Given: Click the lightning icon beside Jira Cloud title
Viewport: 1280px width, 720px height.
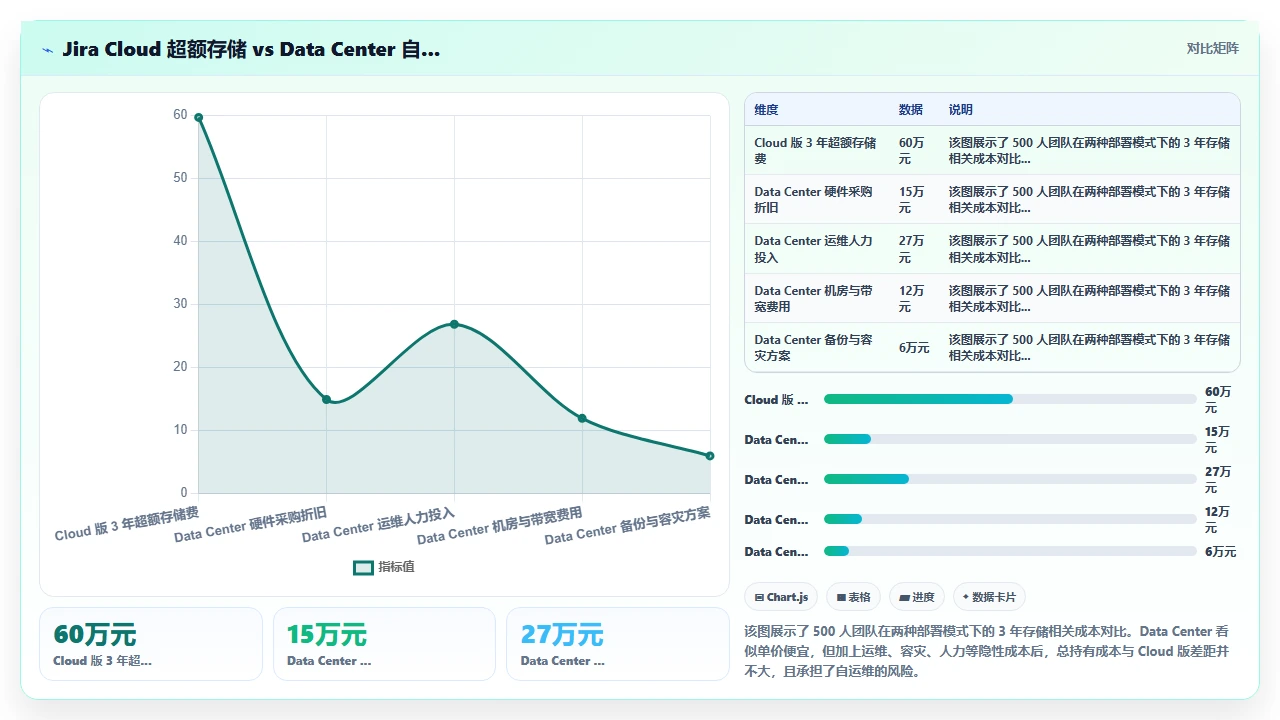Looking at the screenshot, I should coord(47,50).
